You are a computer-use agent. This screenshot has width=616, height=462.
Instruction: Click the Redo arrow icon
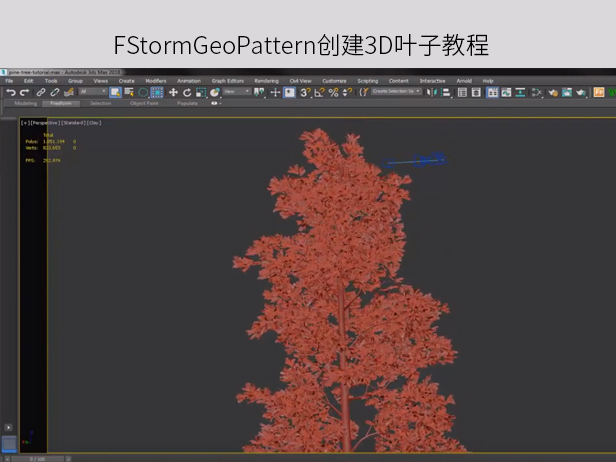[x=24, y=92]
